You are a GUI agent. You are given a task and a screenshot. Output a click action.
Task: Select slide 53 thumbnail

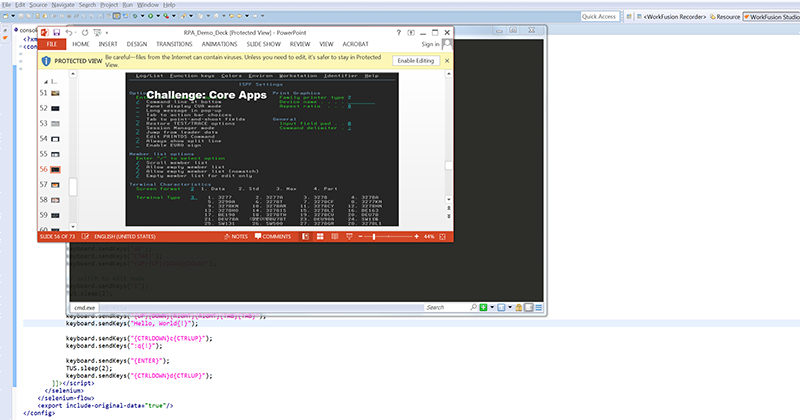tap(55, 123)
